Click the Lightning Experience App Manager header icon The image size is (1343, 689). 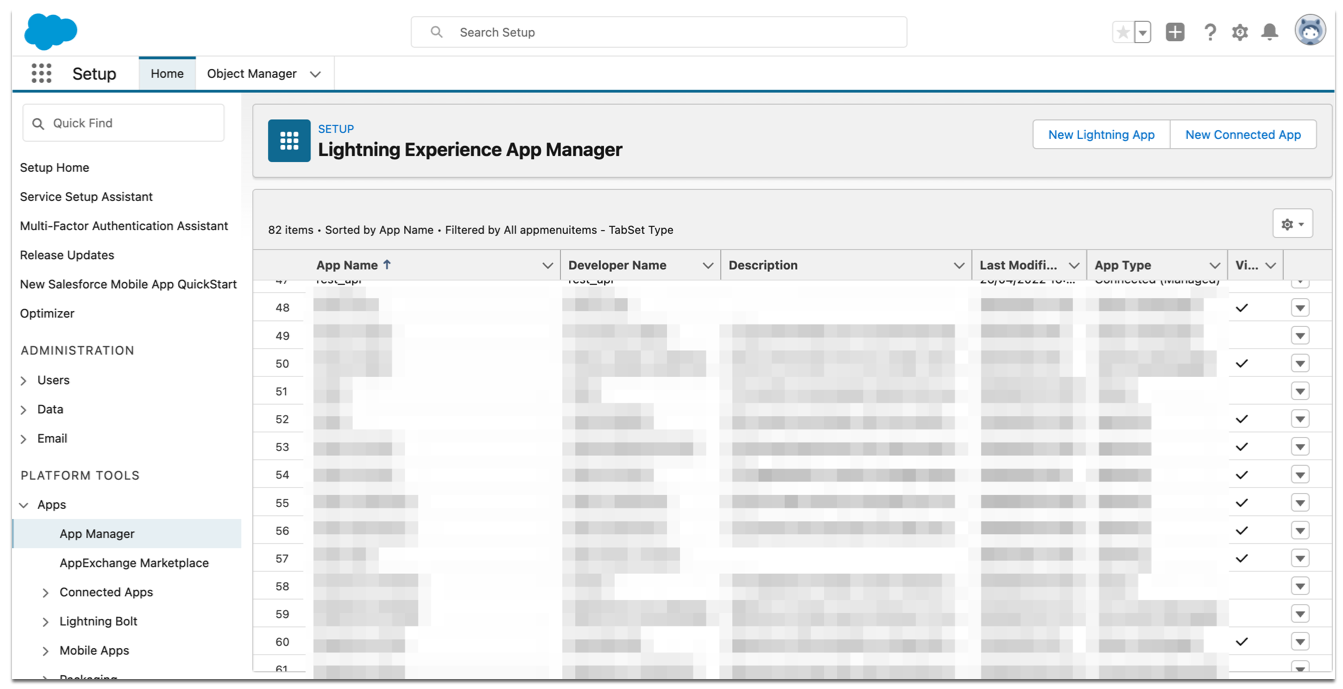(x=289, y=141)
